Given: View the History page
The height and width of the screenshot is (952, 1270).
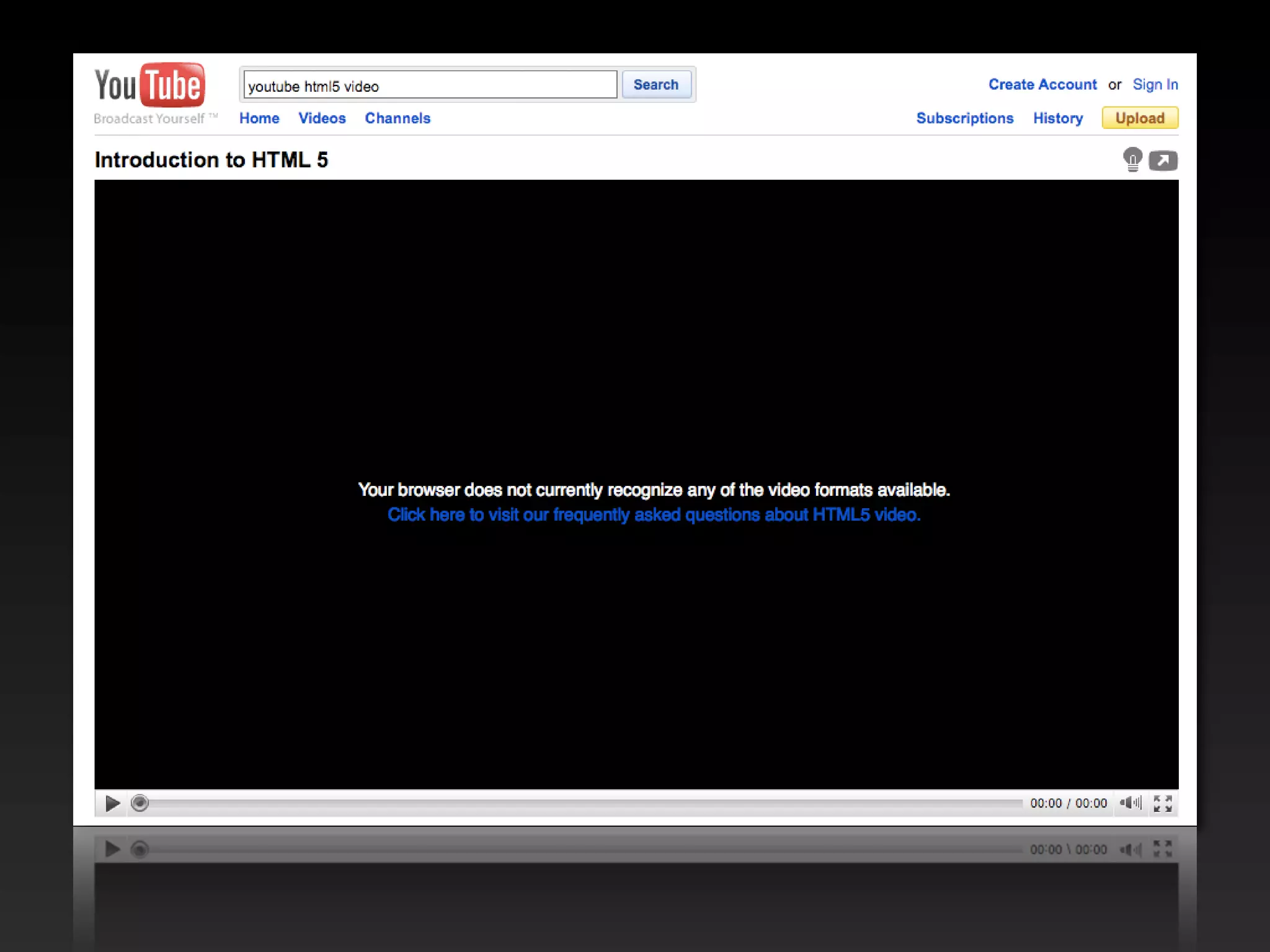Looking at the screenshot, I should (1058, 118).
